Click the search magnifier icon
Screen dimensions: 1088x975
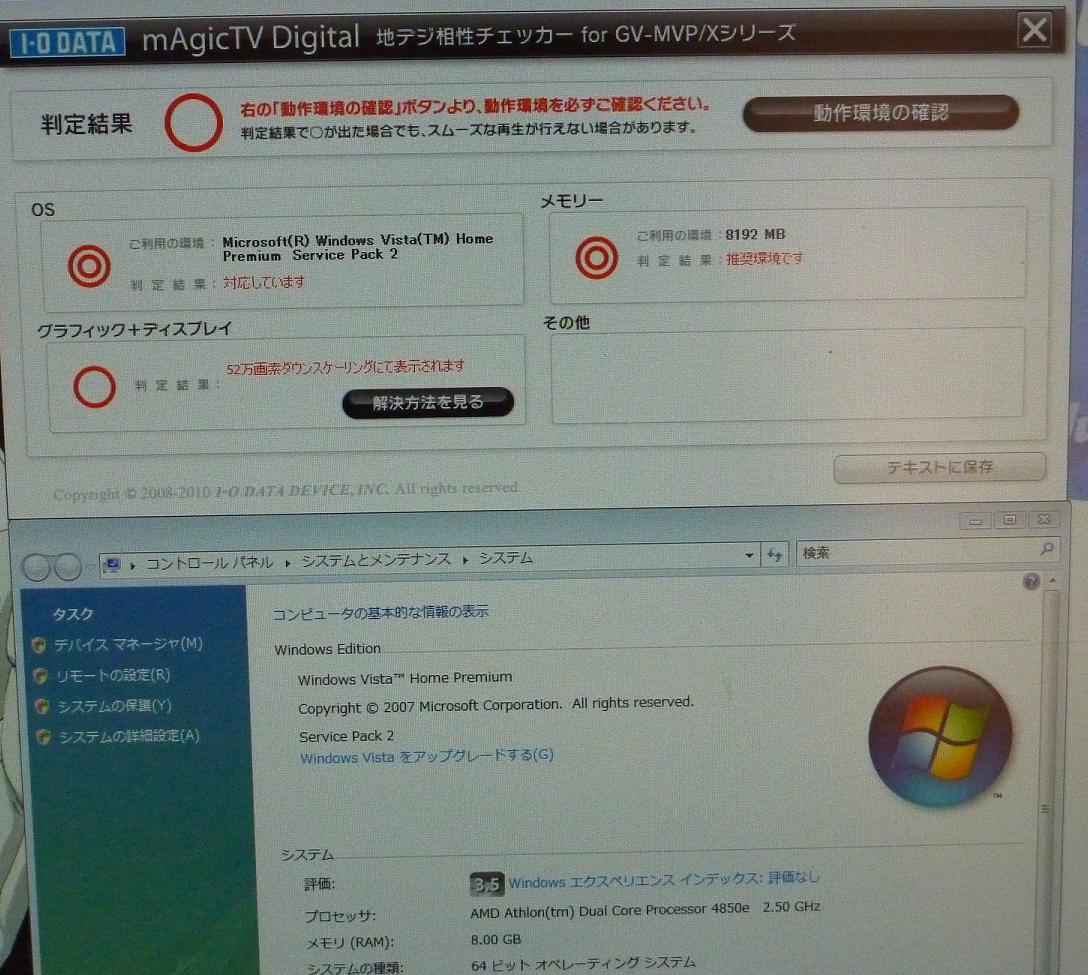1046,549
